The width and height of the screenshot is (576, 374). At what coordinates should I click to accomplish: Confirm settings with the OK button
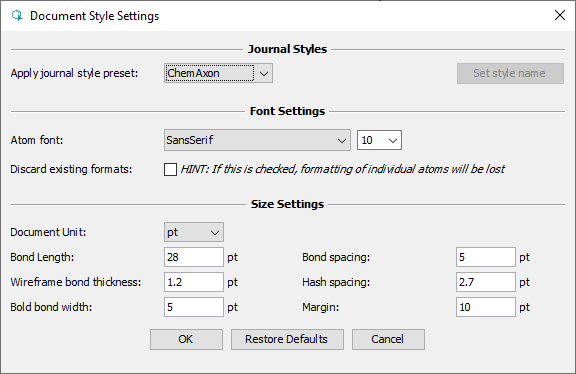click(x=186, y=339)
